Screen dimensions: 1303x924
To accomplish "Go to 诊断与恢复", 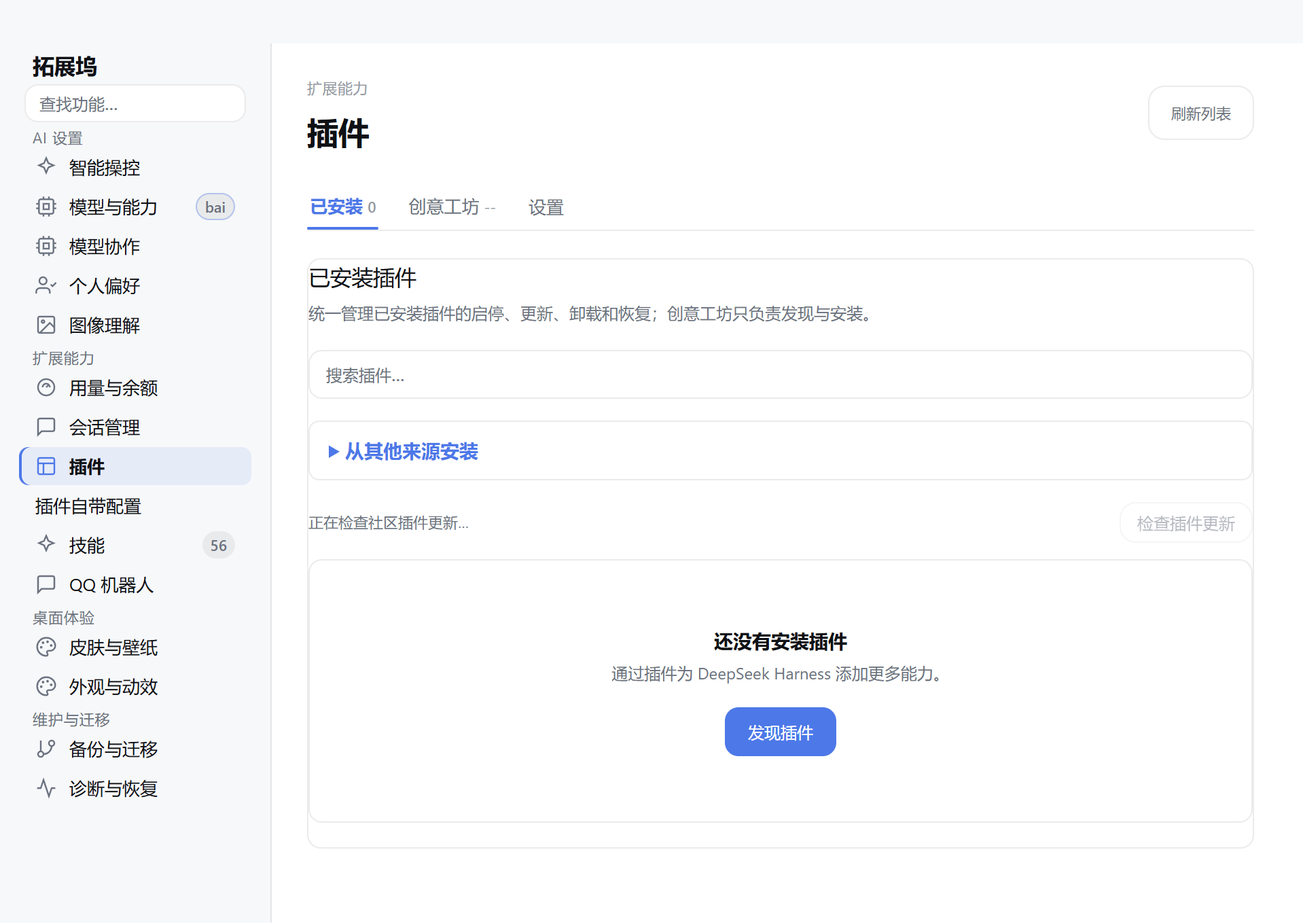I will tap(136, 788).
